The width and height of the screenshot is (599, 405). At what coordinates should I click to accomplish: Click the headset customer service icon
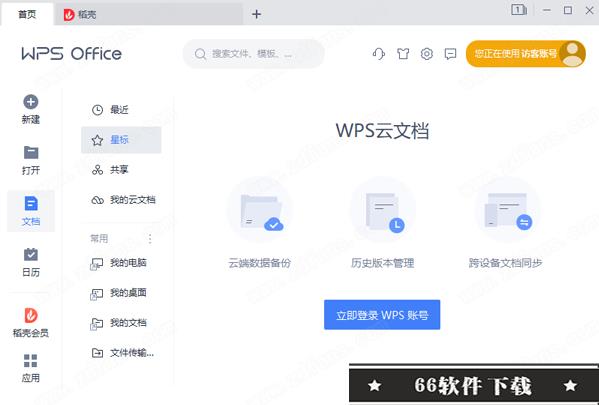[379, 54]
